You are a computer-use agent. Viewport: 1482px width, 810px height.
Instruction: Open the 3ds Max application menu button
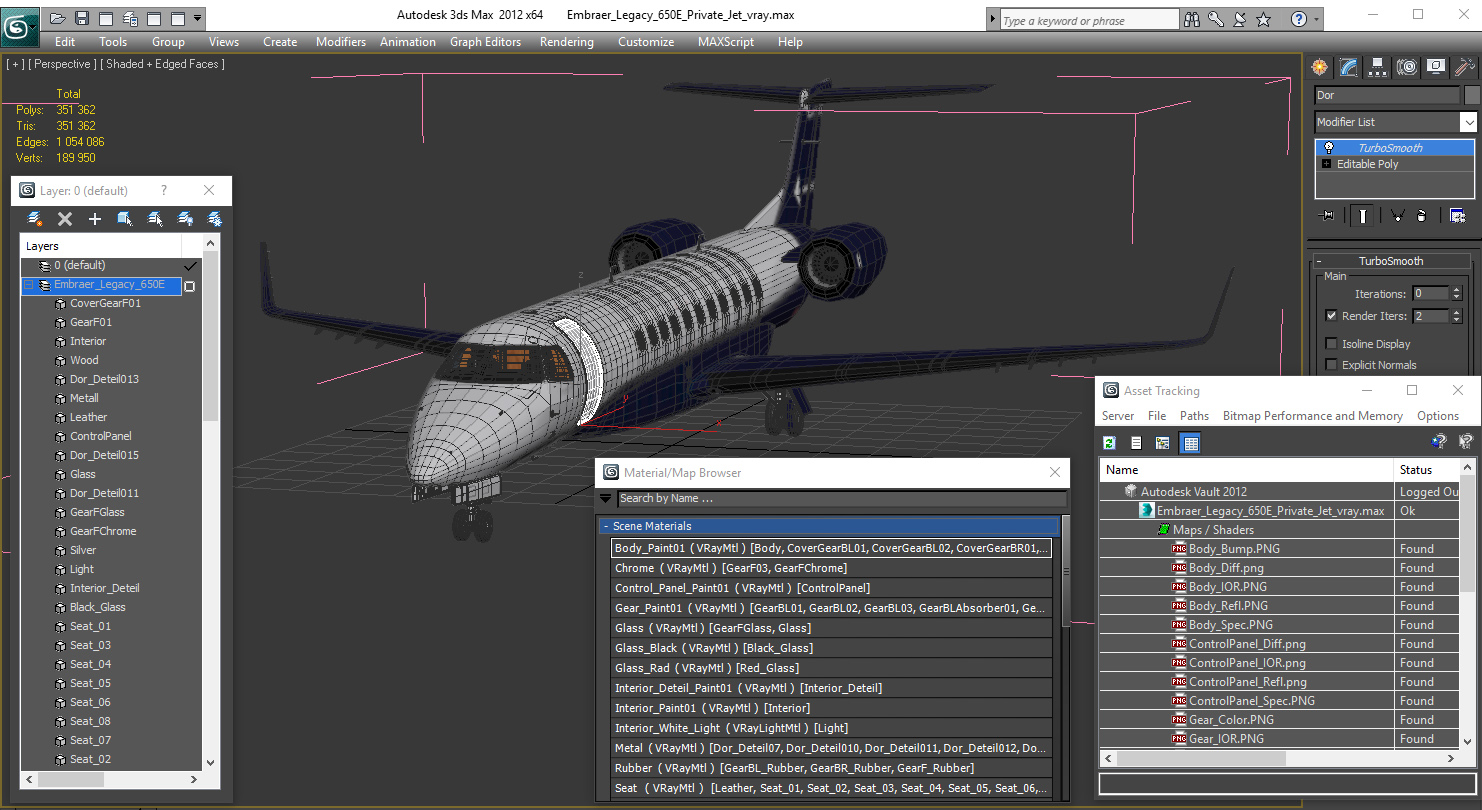[x=20, y=27]
